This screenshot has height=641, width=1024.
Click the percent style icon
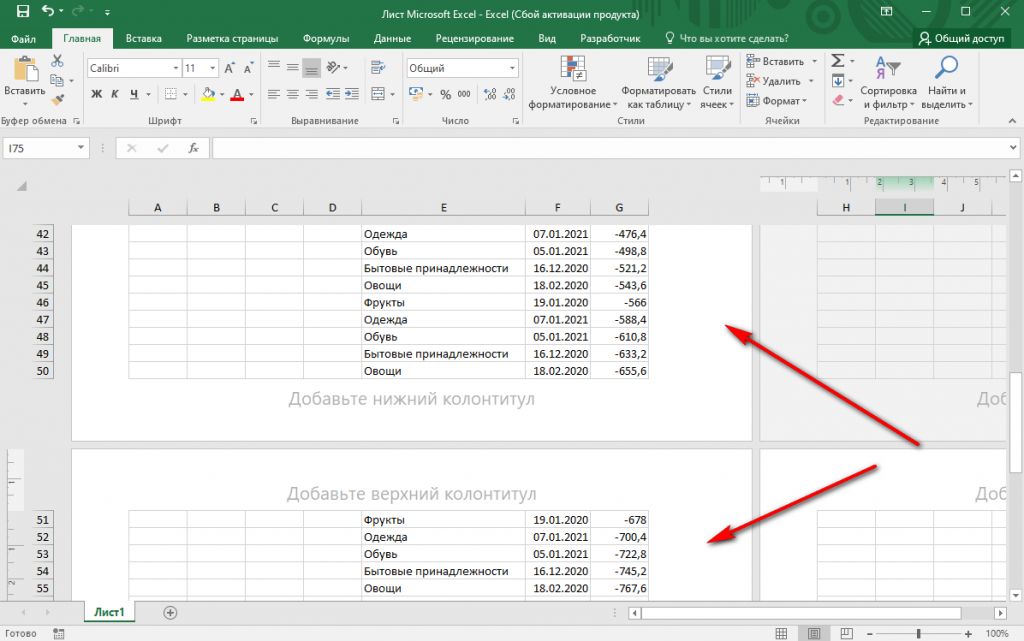click(x=445, y=94)
